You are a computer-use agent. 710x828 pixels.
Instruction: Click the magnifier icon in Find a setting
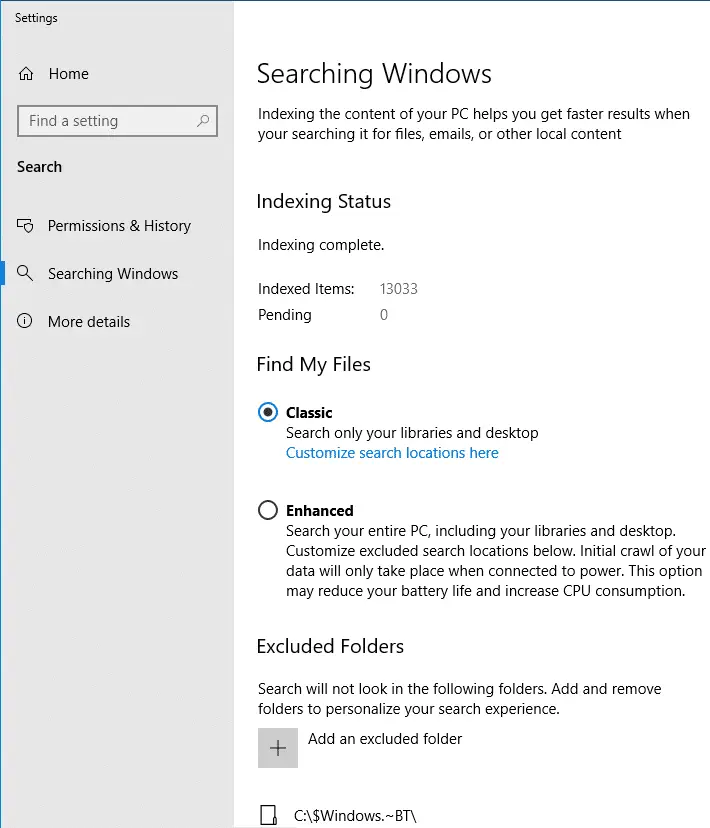203,121
